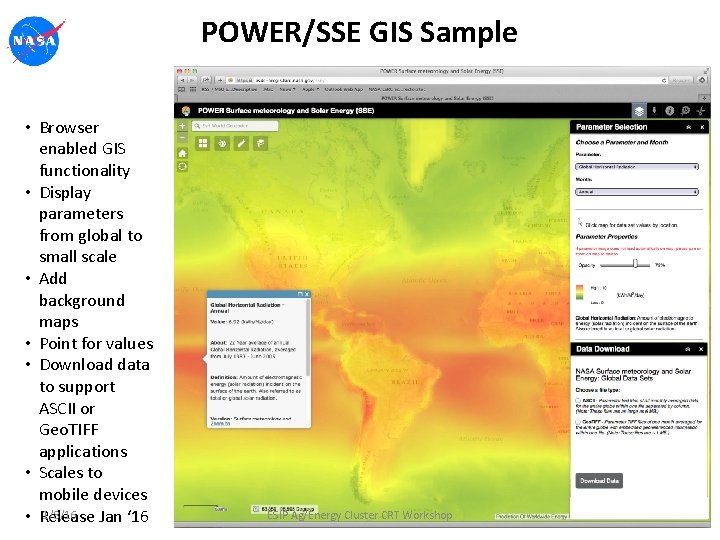Click the Parameter Properties heading
This screenshot has width=720, height=540.
point(607,237)
